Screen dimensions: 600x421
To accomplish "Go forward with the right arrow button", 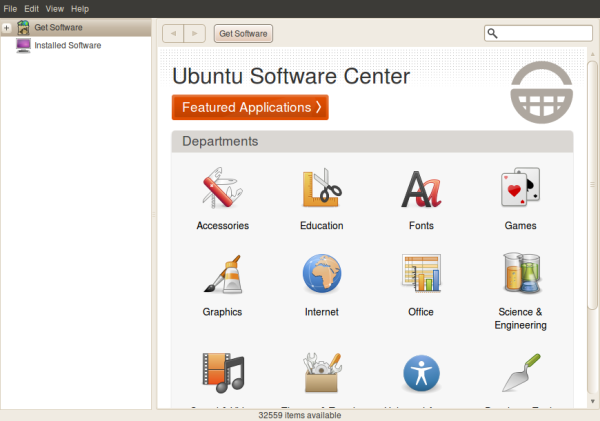I will [x=195, y=34].
